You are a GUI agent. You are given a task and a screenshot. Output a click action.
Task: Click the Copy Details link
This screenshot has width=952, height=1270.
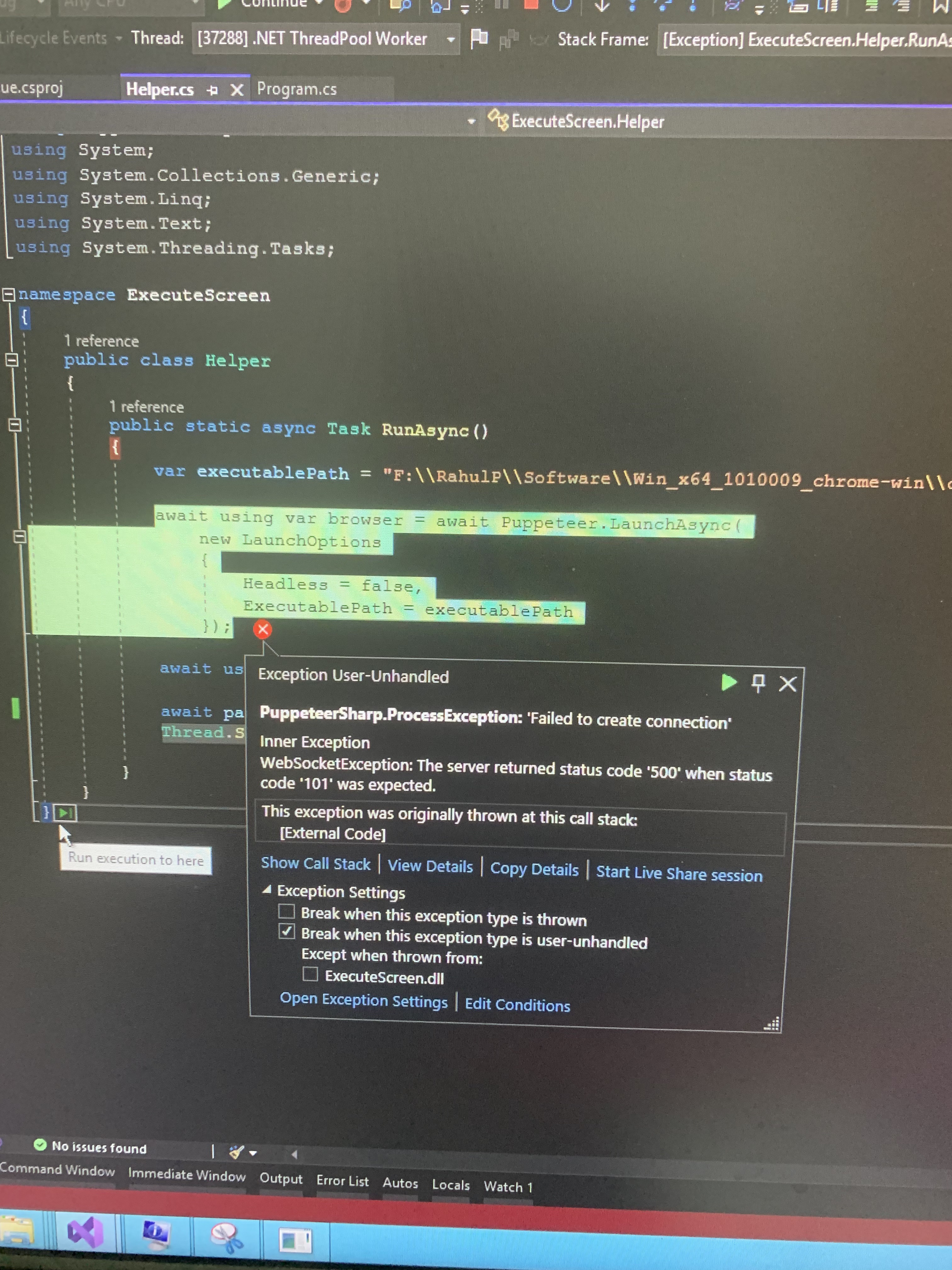534,869
